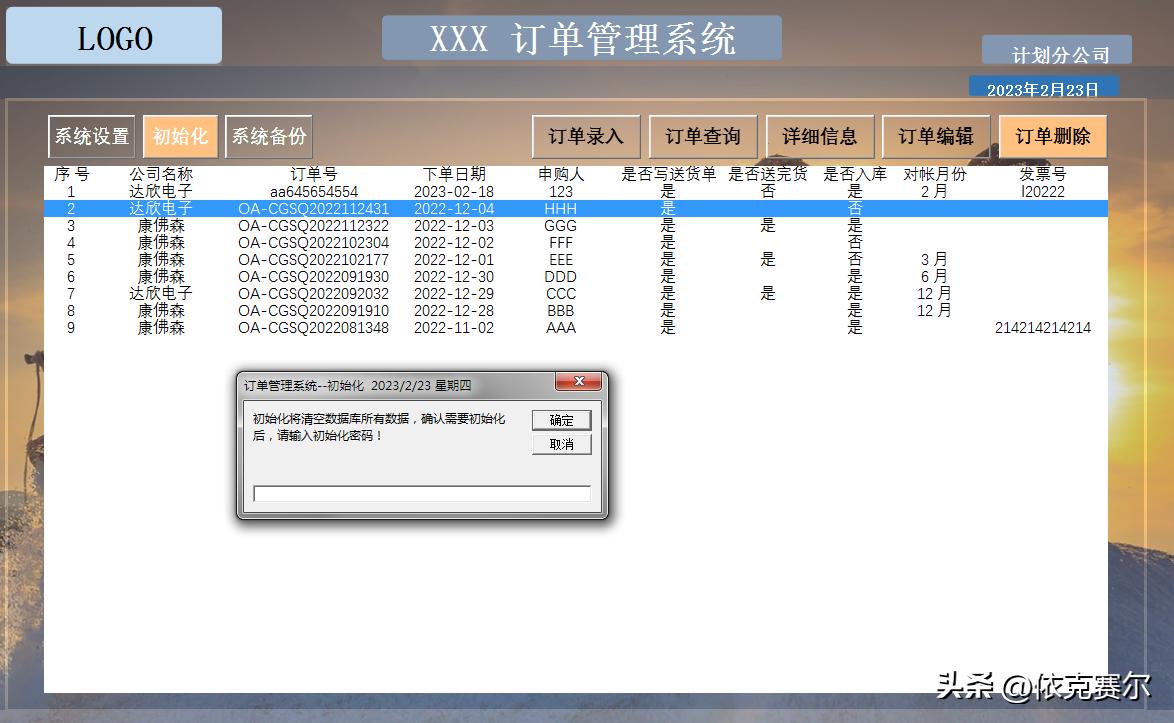Open the 订单录入 order entry form

[586, 136]
